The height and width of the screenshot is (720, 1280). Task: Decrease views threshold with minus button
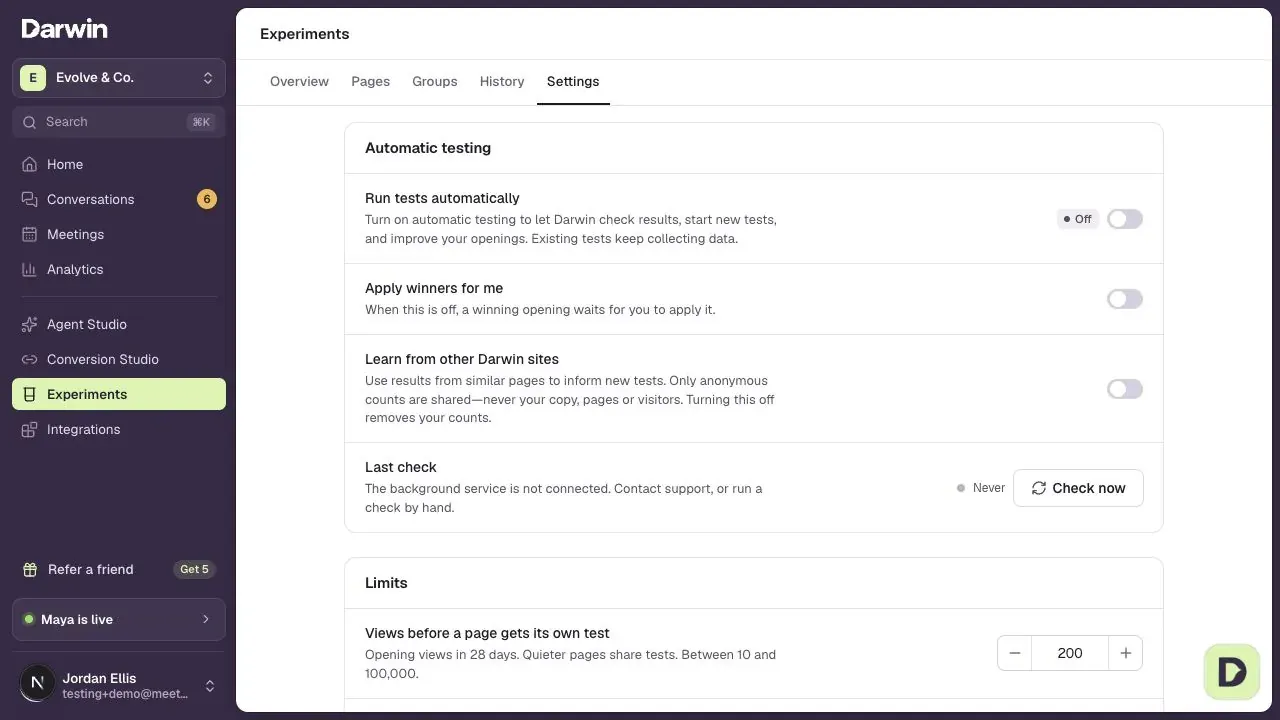click(1014, 653)
